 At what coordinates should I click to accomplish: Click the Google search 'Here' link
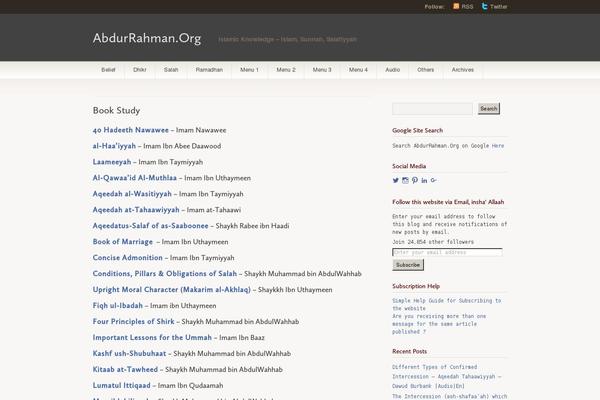coord(498,146)
